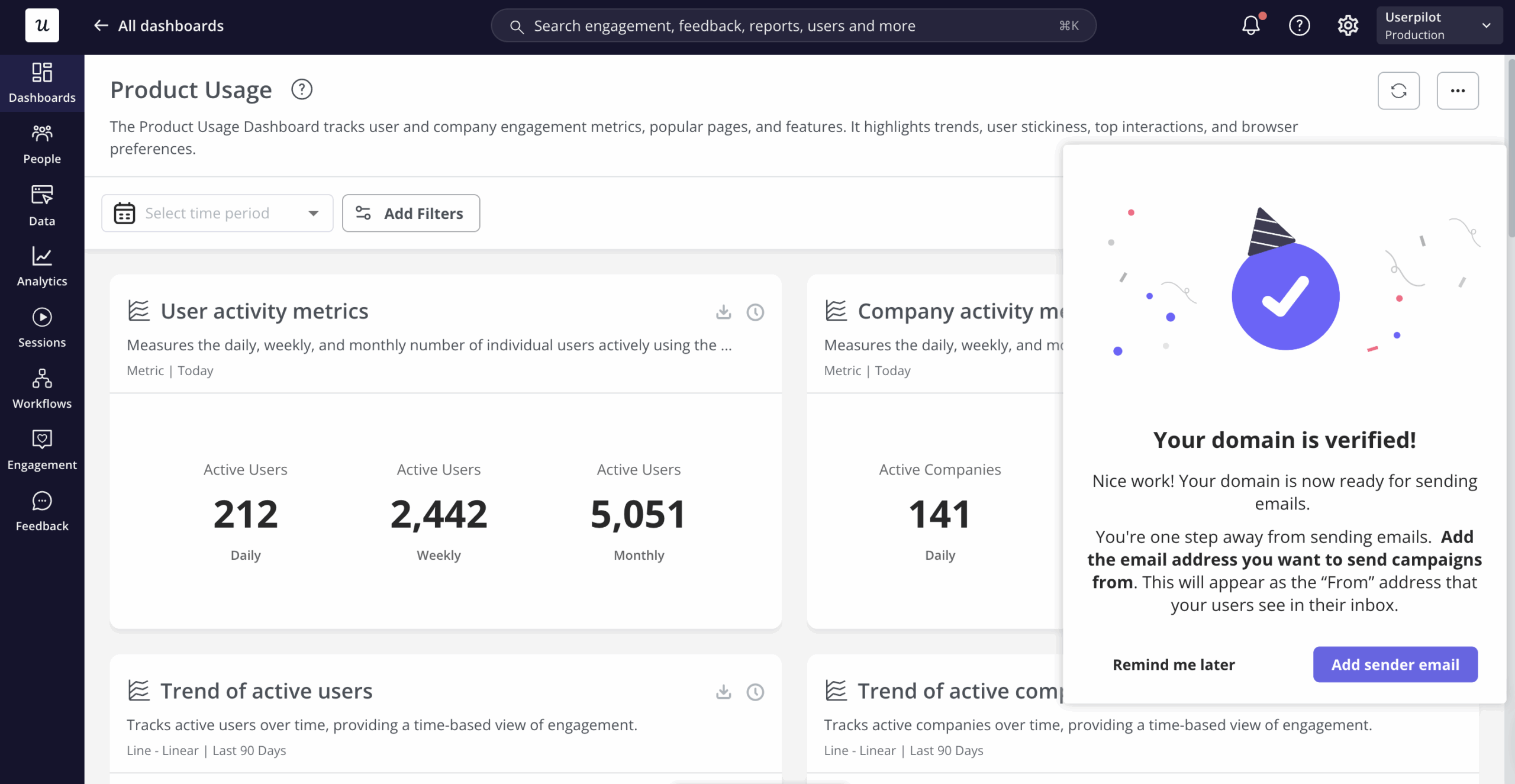This screenshot has height=784, width=1515.
Task: Open the Analytics section in sidebar
Action: point(42,267)
